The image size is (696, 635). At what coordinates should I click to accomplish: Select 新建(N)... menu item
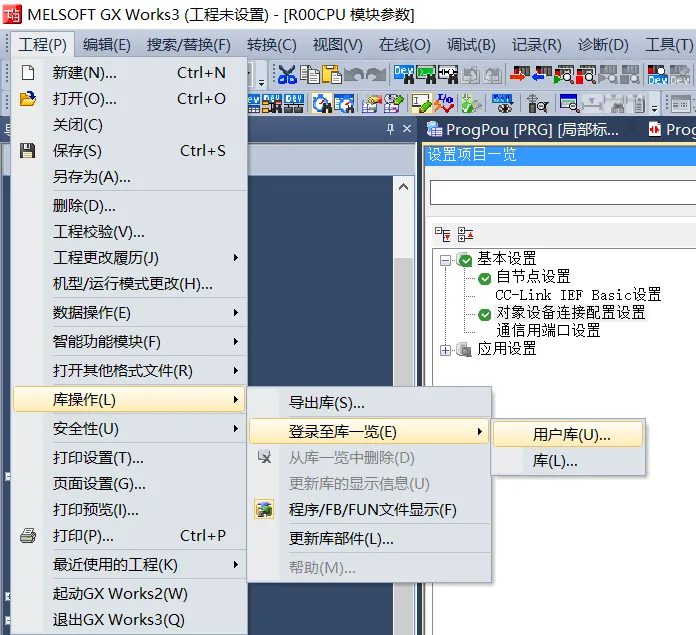(130, 72)
